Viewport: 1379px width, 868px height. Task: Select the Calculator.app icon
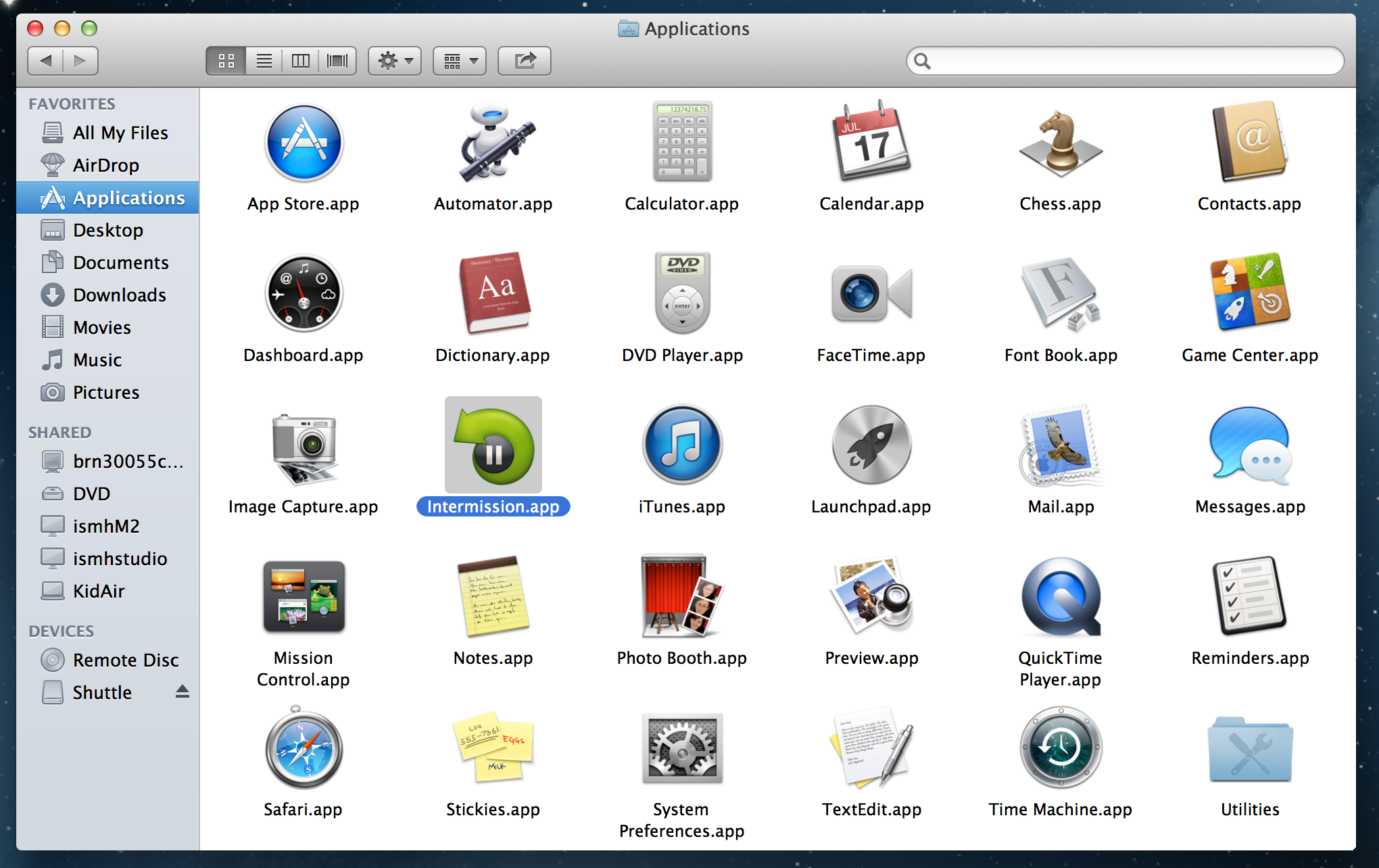coord(682,141)
